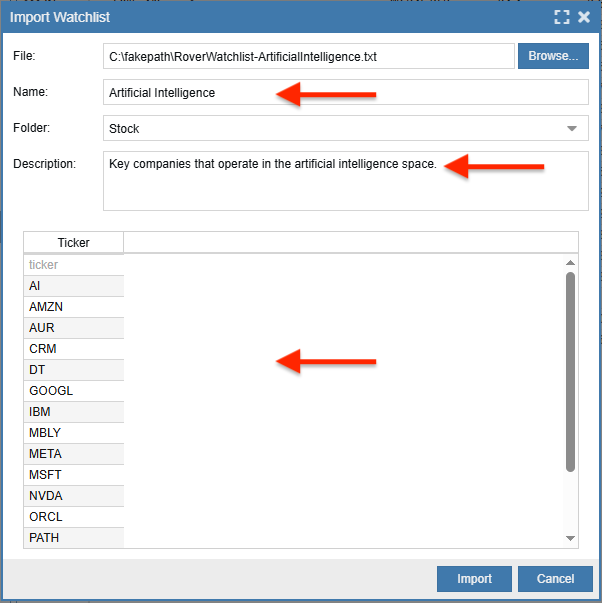Screen dimensions: 602x603
Task: Select the AUR ticker row
Action: 73,328
